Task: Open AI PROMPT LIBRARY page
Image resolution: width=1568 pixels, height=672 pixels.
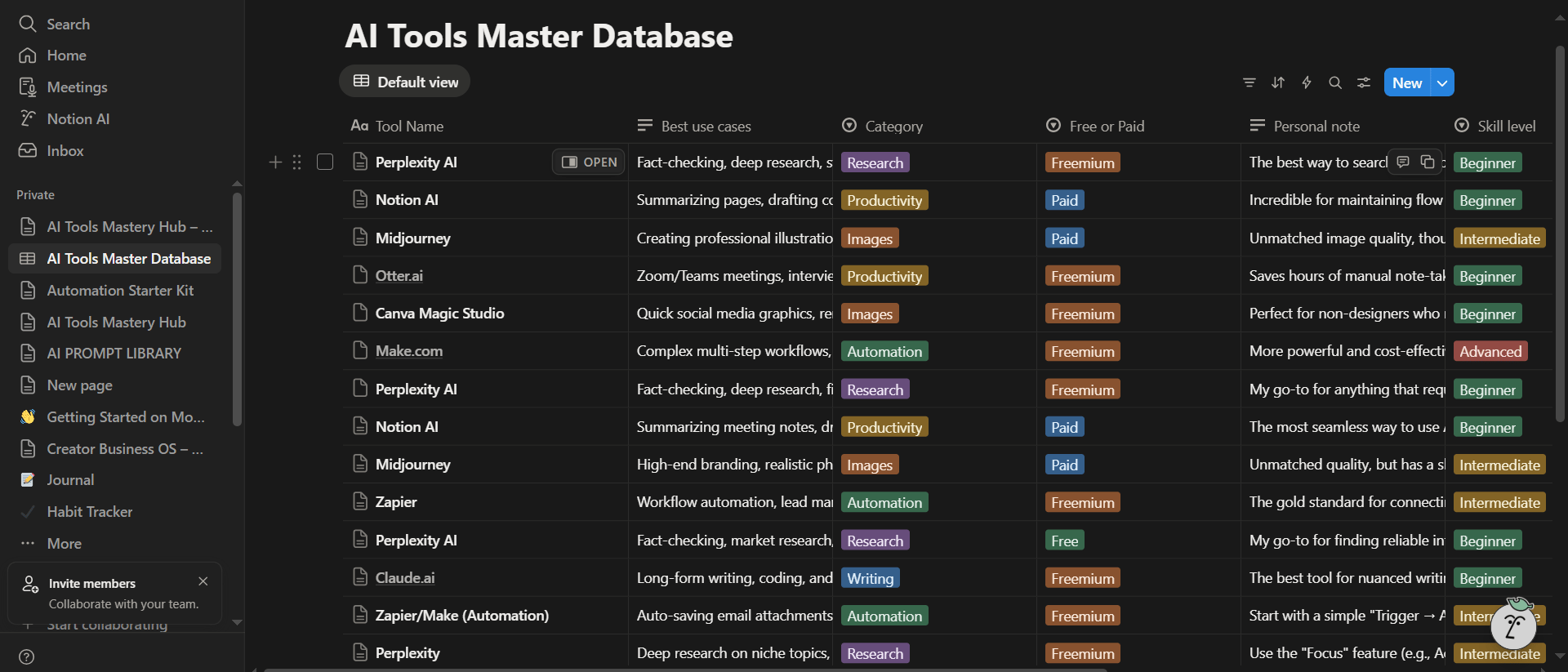Action: pyautogui.click(x=114, y=354)
